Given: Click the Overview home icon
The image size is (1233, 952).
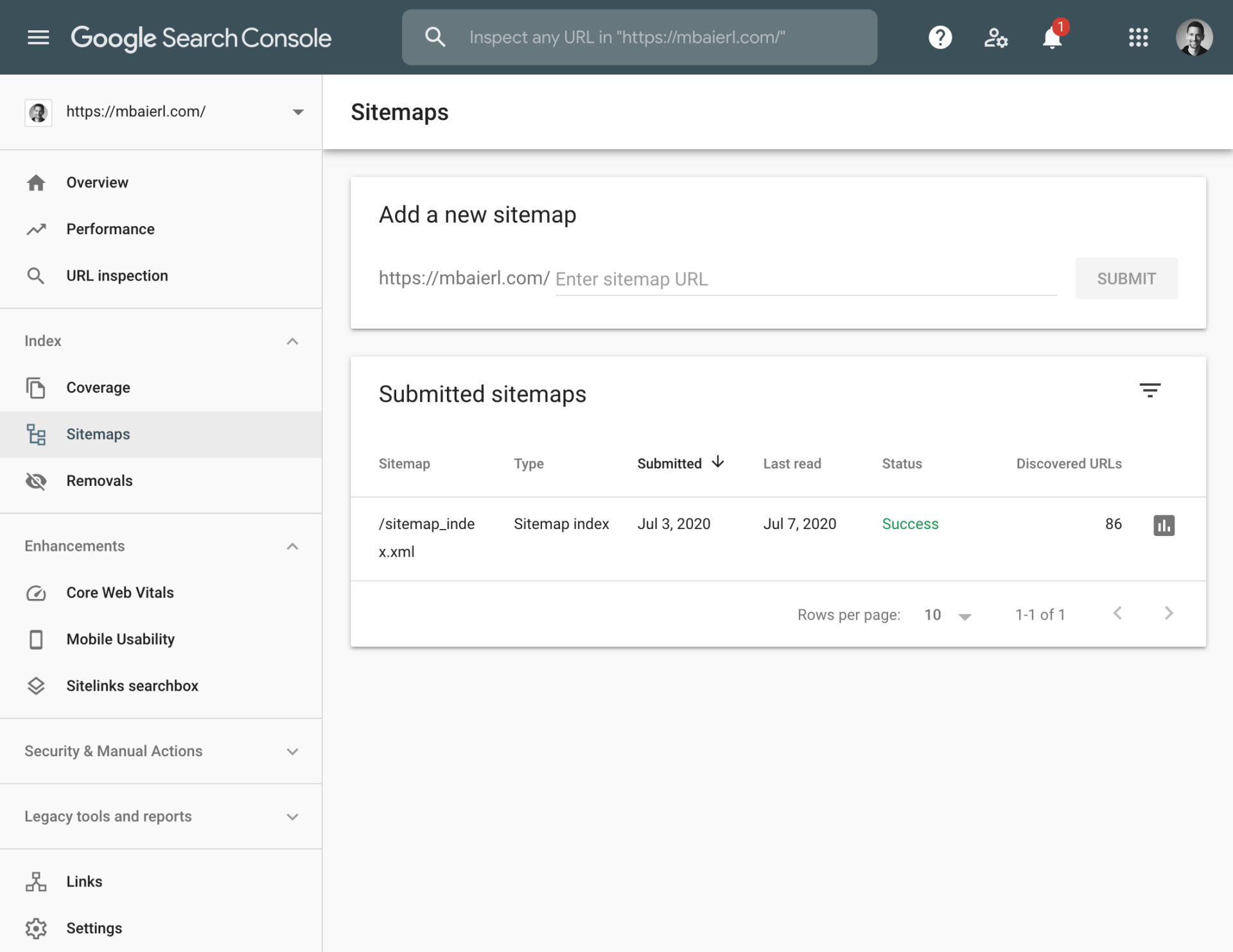Looking at the screenshot, I should click(36, 183).
